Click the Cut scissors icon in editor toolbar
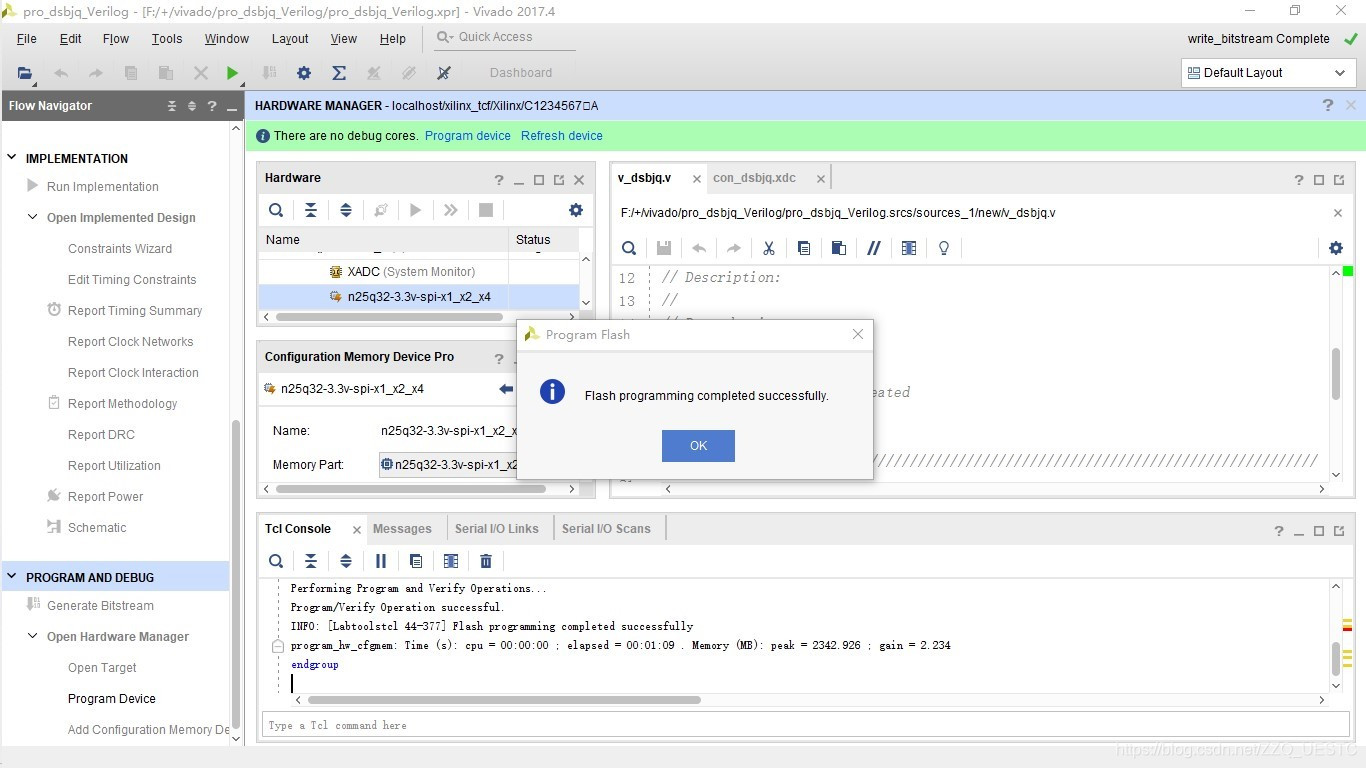1366x768 pixels. [x=769, y=248]
